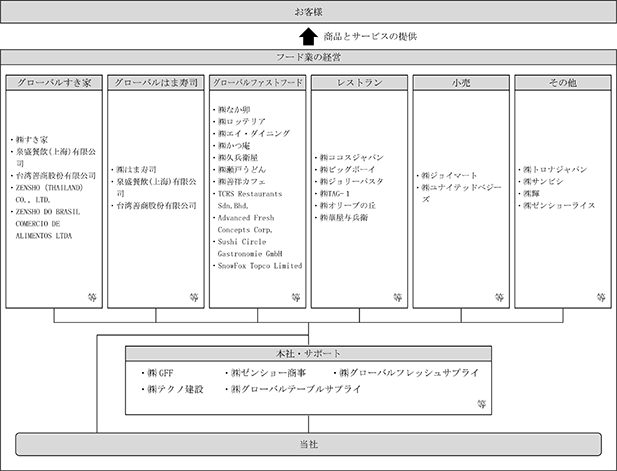Click the その他 column header
This screenshot has width=617, height=471.
pos(563,83)
